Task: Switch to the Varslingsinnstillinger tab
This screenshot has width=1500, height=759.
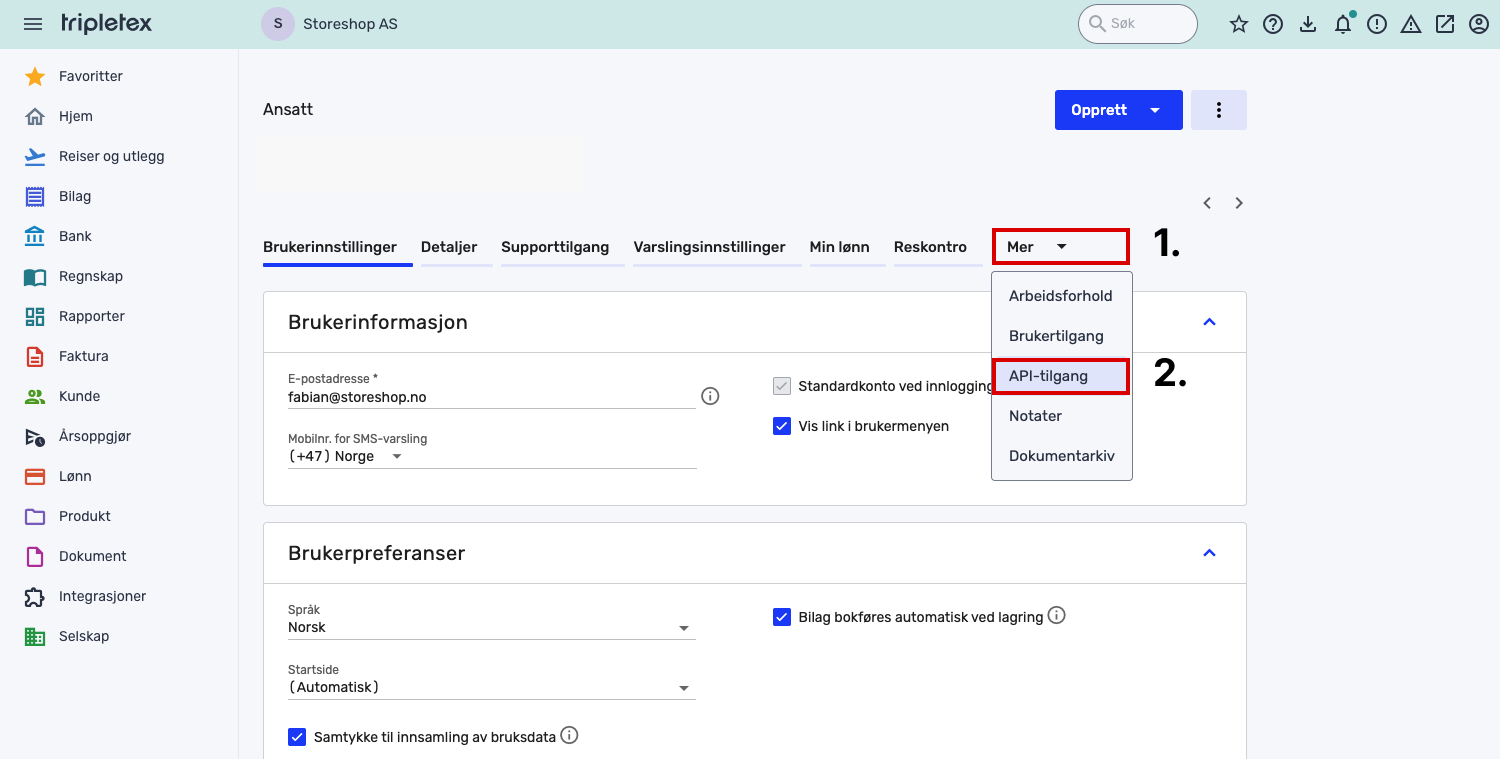Action: [709, 247]
